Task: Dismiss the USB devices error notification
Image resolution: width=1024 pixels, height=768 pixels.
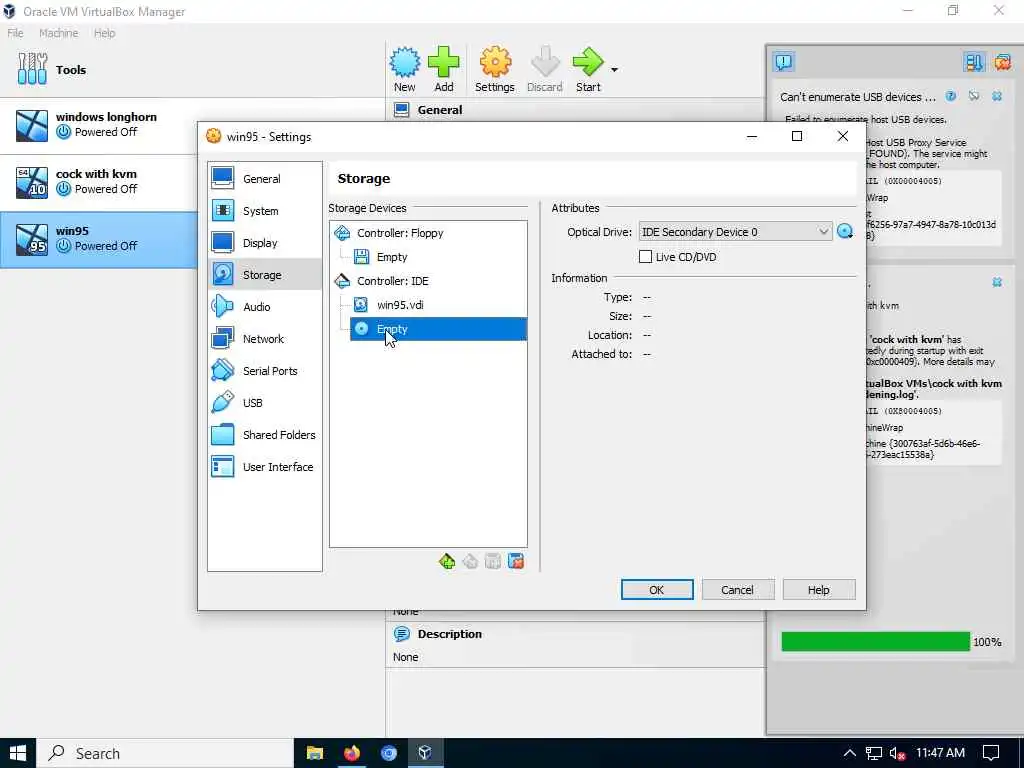Action: click(997, 96)
